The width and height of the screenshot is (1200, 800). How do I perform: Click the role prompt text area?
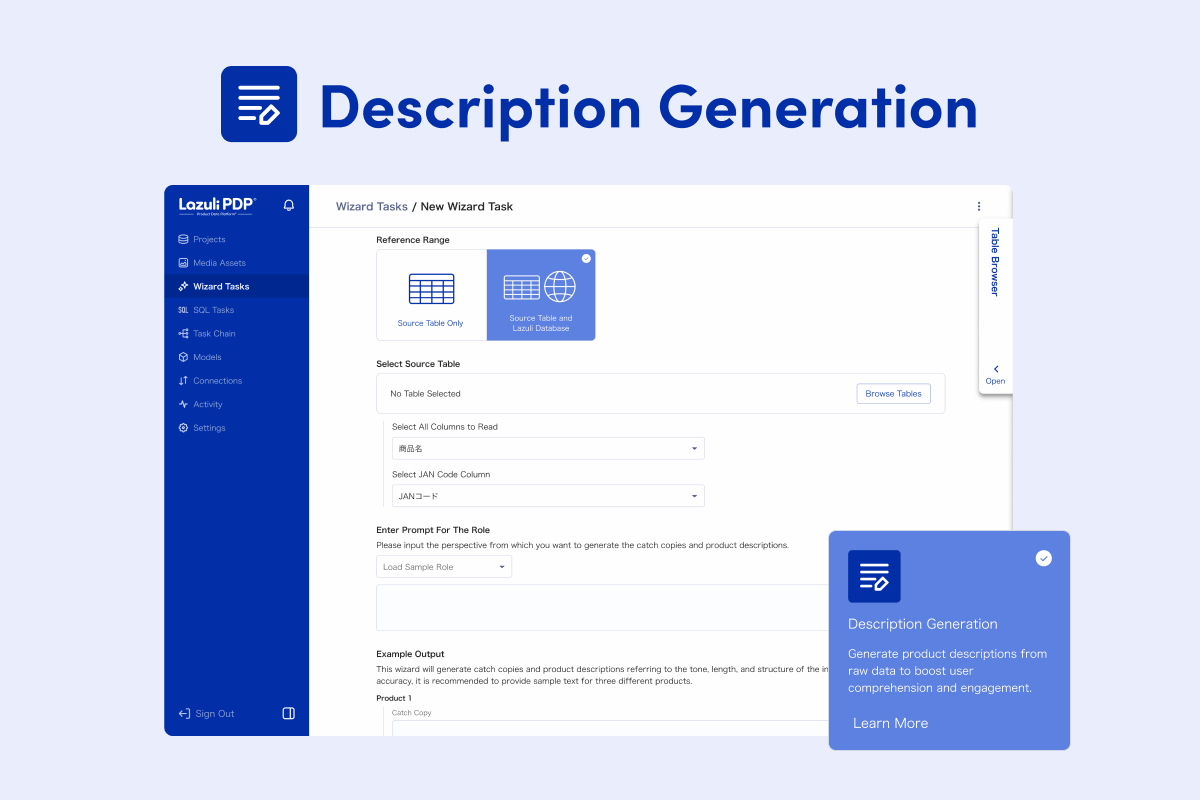coord(600,608)
